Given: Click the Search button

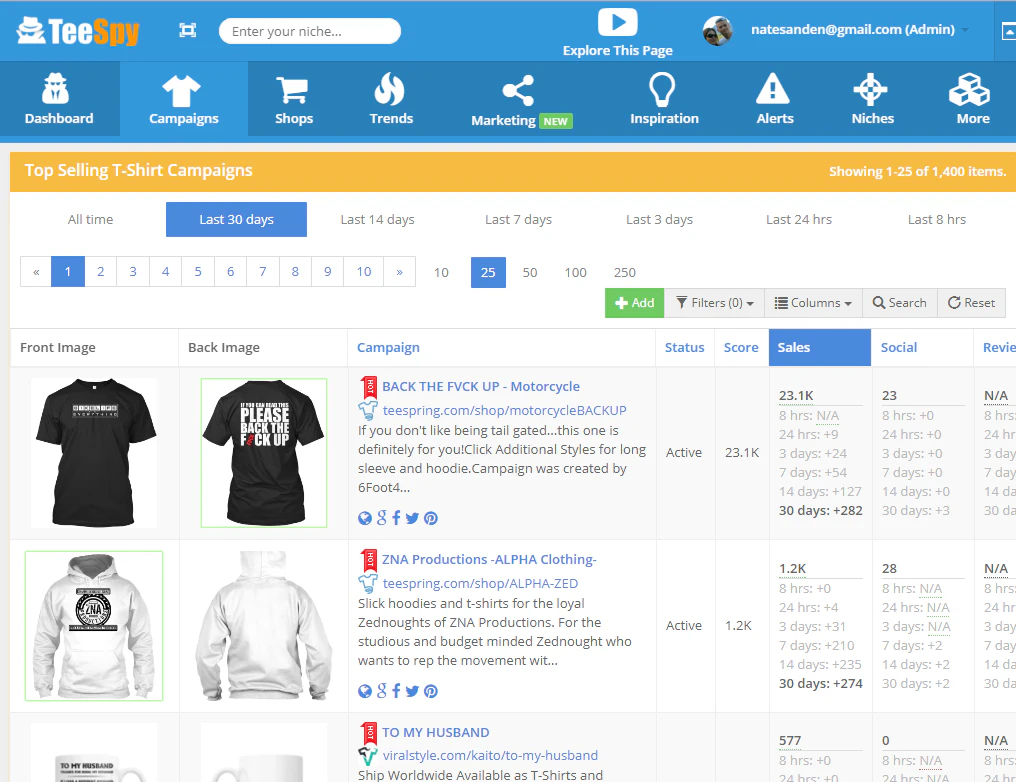Looking at the screenshot, I should pos(899,303).
